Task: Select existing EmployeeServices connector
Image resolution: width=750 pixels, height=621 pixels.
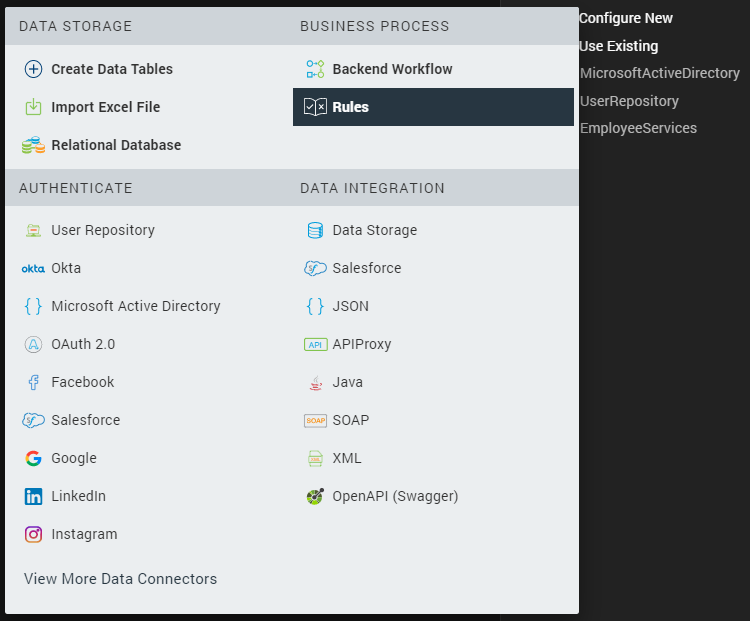Action: pyautogui.click(x=638, y=128)
